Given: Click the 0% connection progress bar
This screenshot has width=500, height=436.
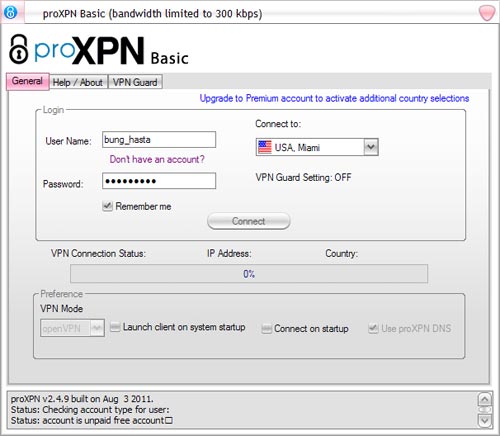Looking at the screenshot, I should [x=249, y=274].
